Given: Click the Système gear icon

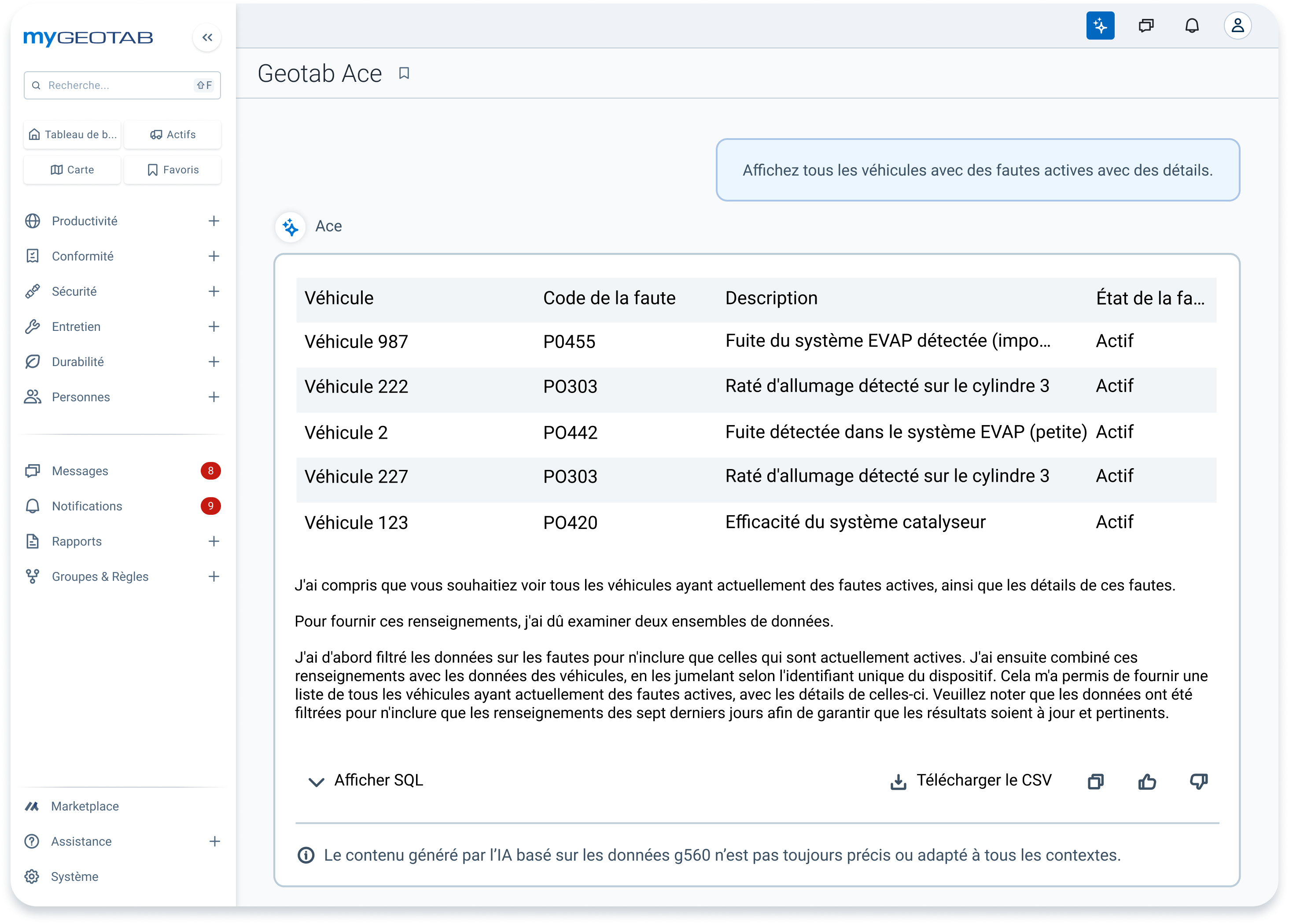Looking at the screenshot, I should pos(32,876).
